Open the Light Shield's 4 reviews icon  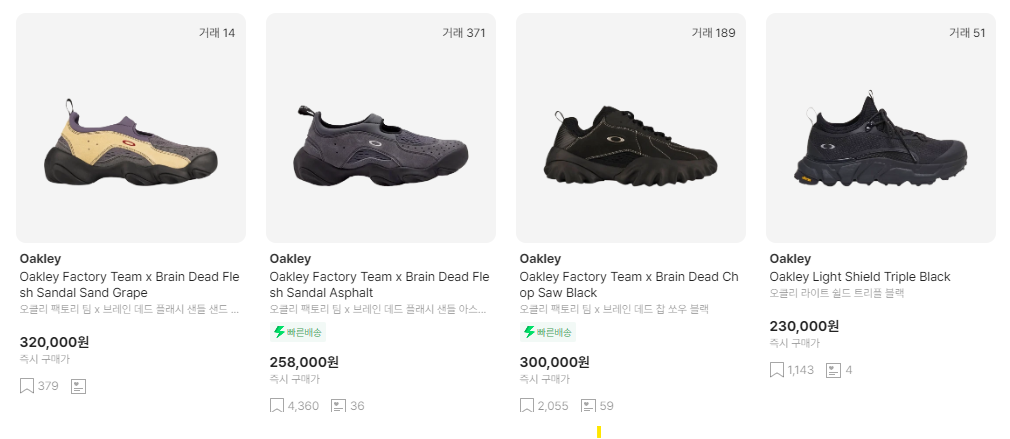pyautogui.click(x=834, y=370)
